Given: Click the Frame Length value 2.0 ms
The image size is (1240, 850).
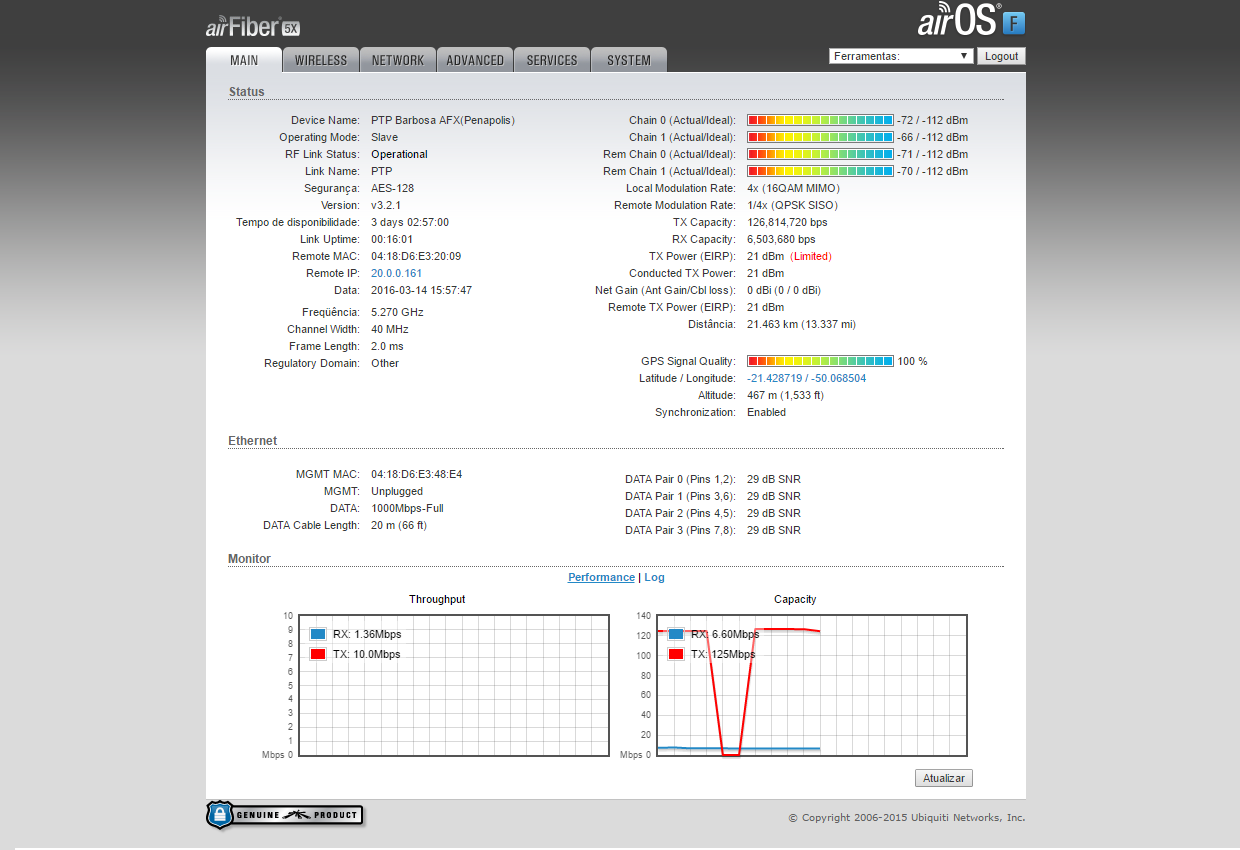Looking at the screenshot, I should (x=387, y=346).
